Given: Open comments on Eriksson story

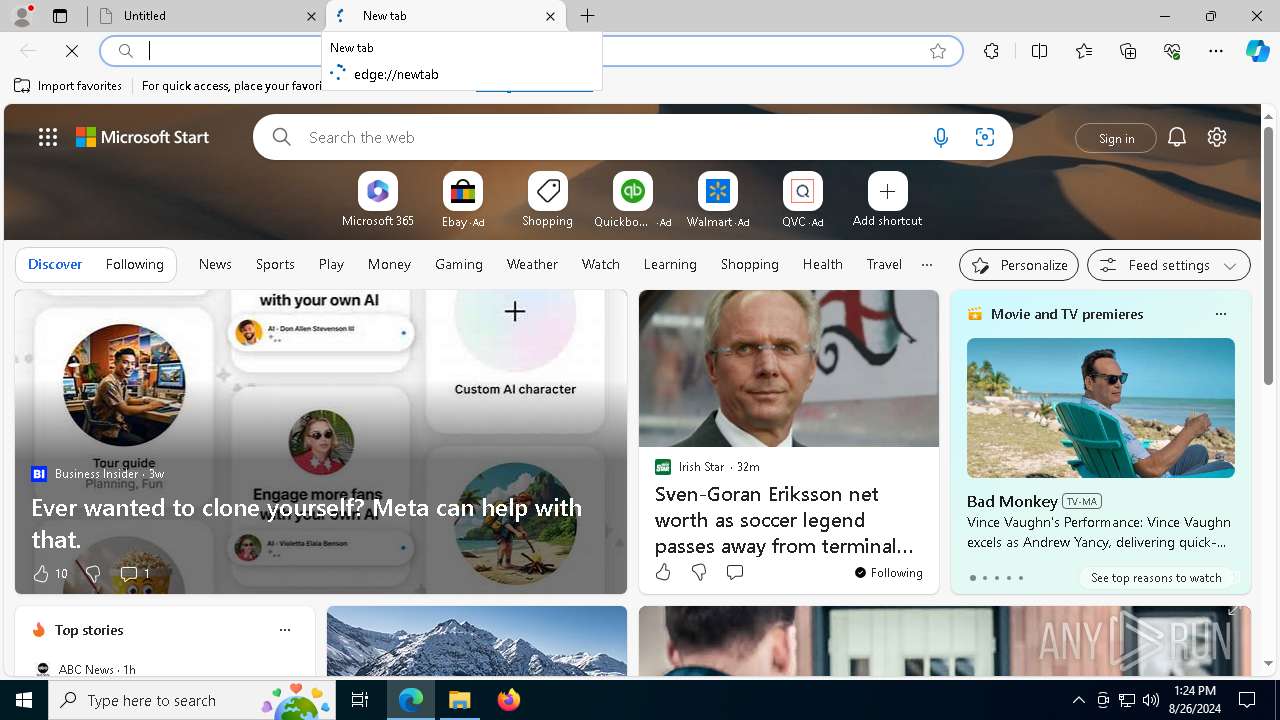Looking at the screenshot, I should [x=735, y=572].
